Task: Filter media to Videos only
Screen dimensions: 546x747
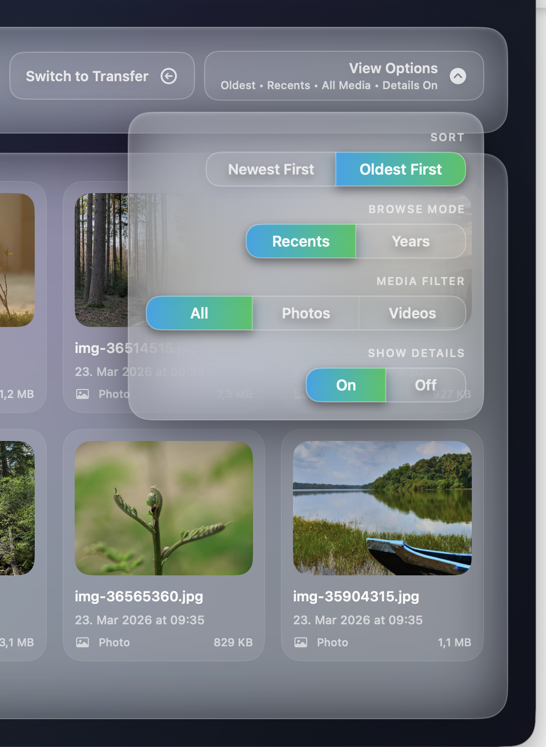Action: pyautogui.click(x=412, y=313)
